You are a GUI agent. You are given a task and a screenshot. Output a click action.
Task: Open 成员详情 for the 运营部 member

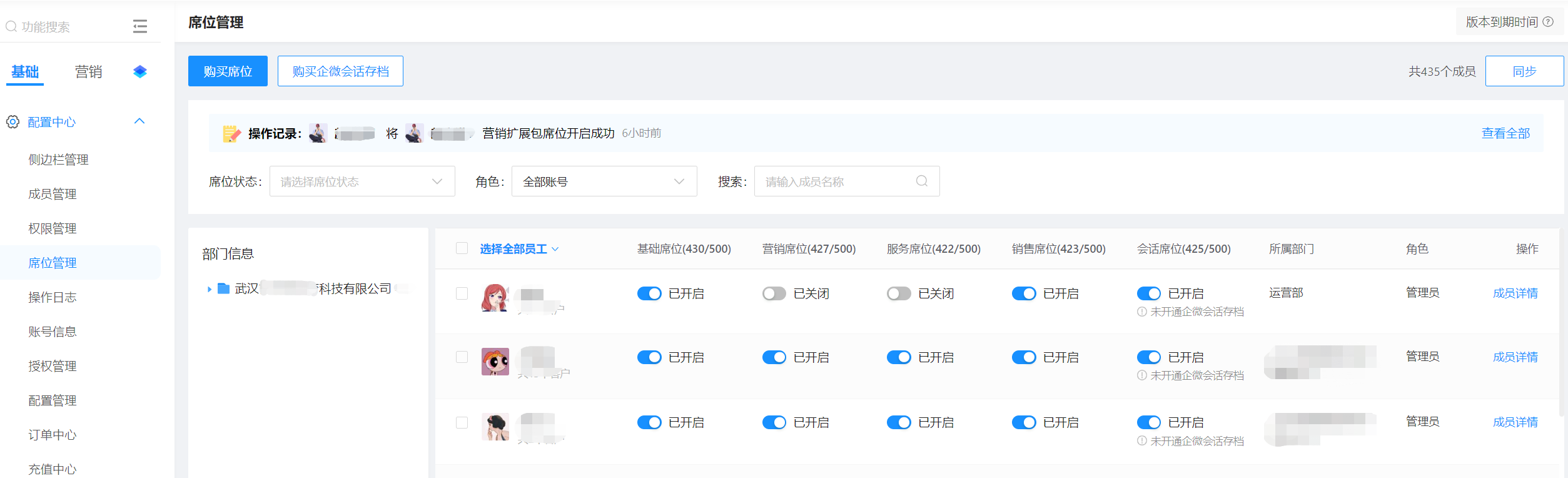[x=1515, y=293]
